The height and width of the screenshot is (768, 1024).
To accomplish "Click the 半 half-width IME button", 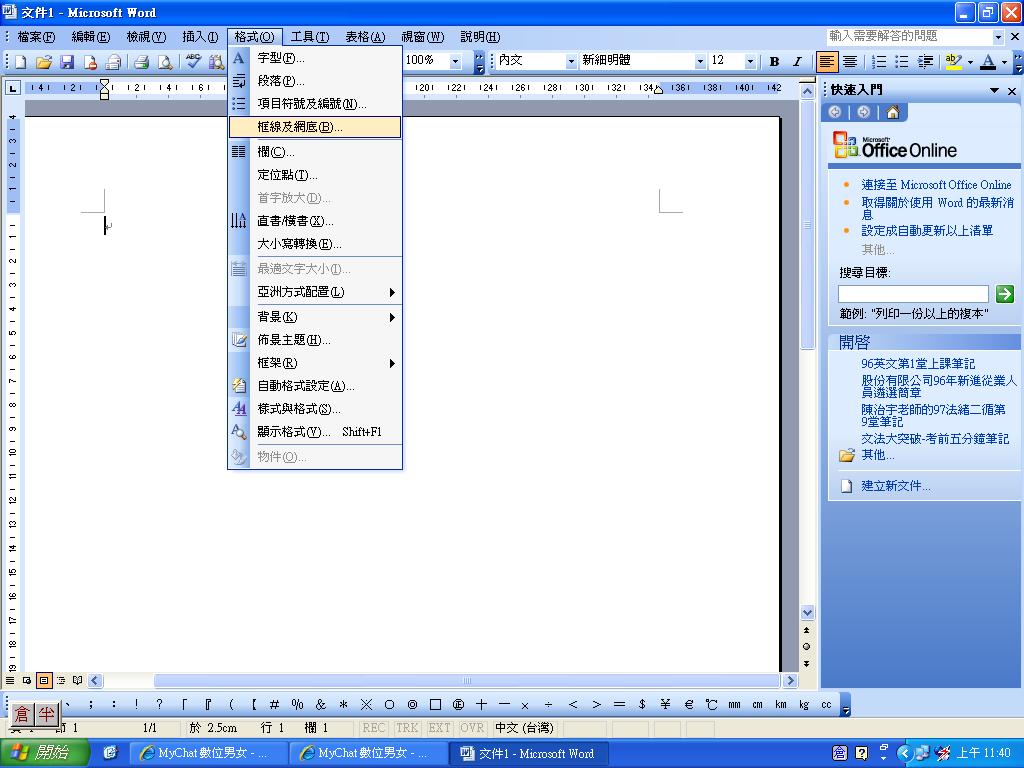I will click(46, 714).
